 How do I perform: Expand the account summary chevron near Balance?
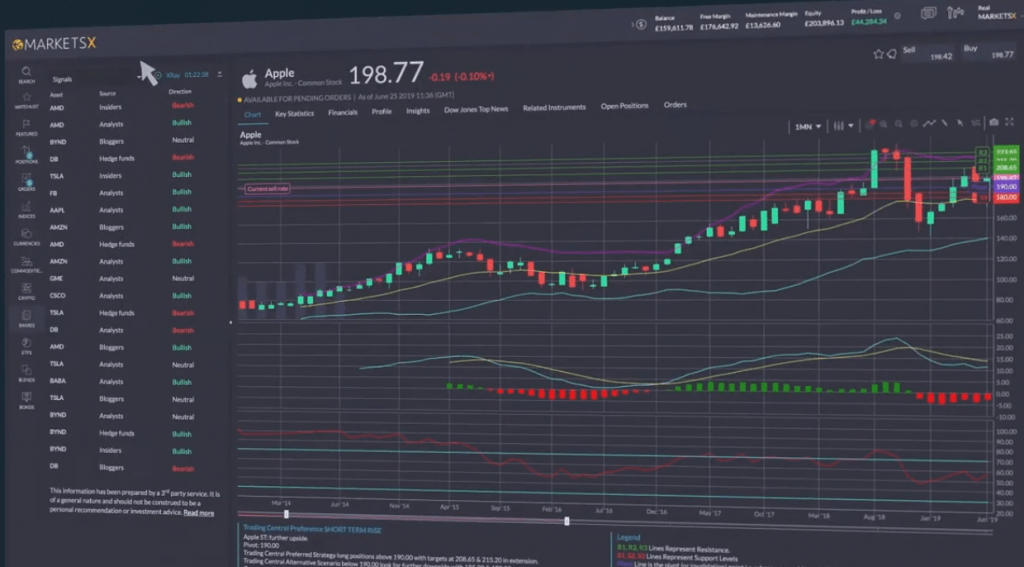(x=633, y=25)
